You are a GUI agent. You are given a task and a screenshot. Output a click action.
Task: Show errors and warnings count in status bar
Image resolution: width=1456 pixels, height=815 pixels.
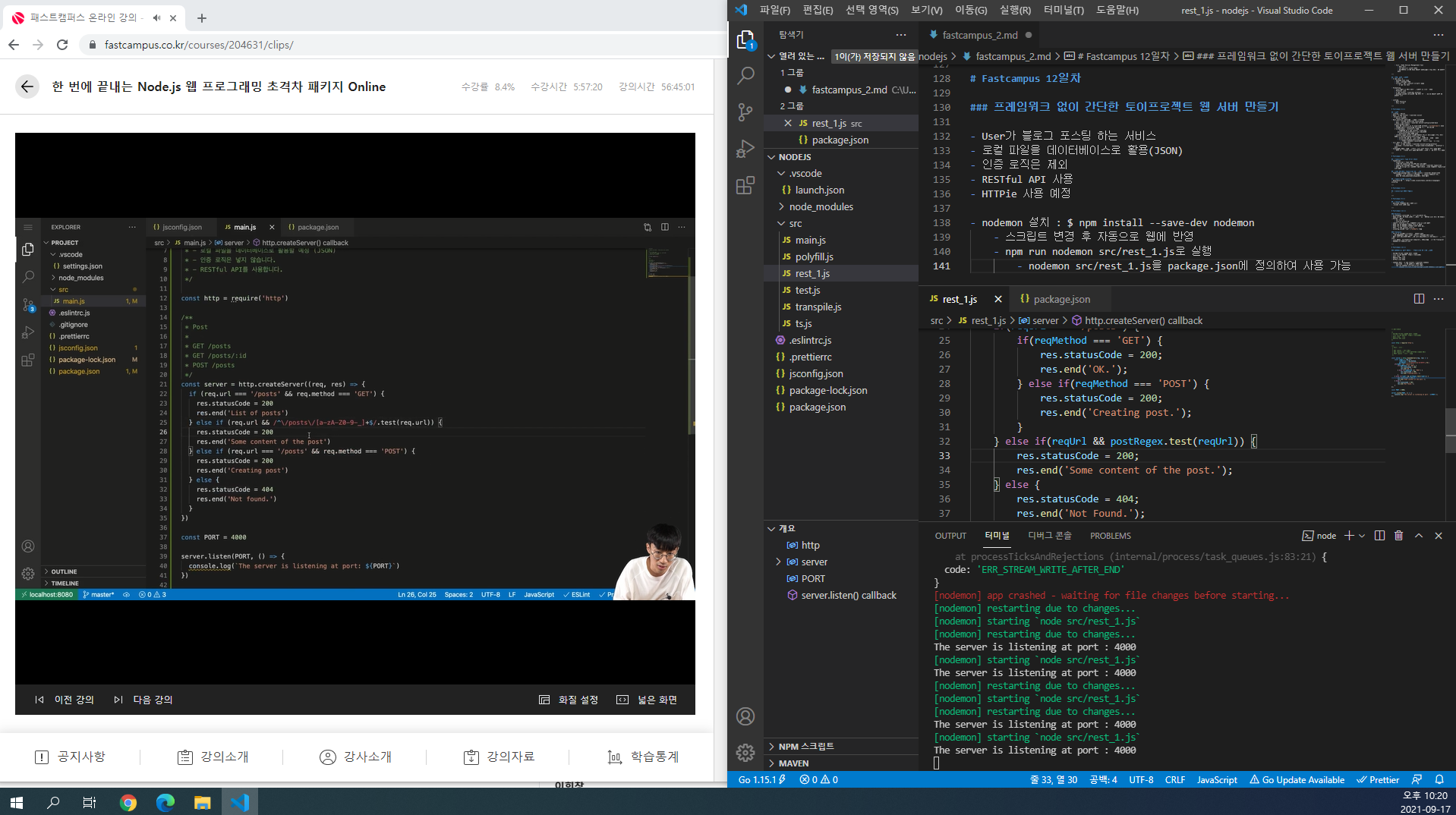(818, 779)
